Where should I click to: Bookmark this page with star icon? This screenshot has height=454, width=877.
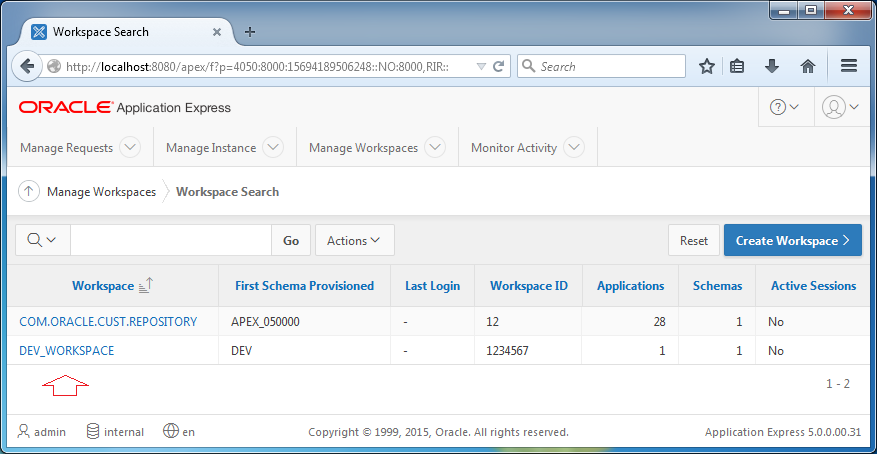(707, 67)
